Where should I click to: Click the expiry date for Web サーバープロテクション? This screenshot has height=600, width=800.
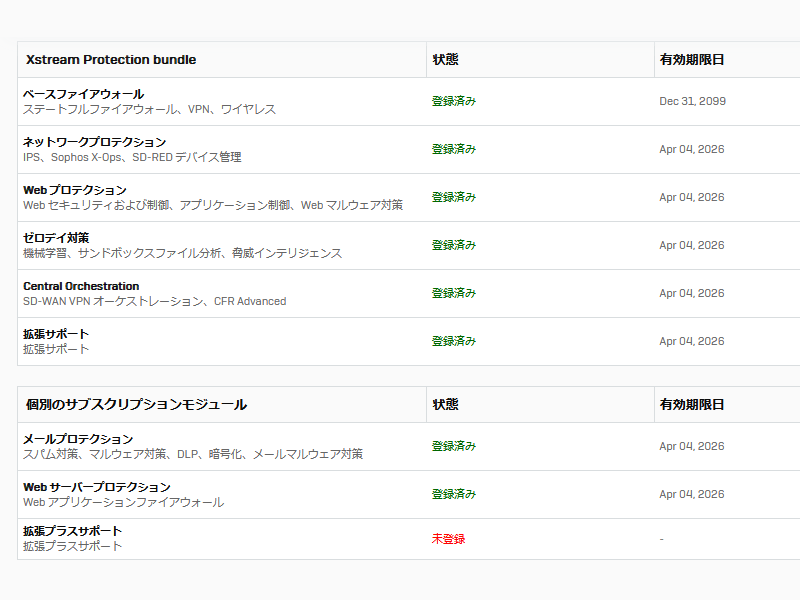pyautogui.click(x=691, y=494)
